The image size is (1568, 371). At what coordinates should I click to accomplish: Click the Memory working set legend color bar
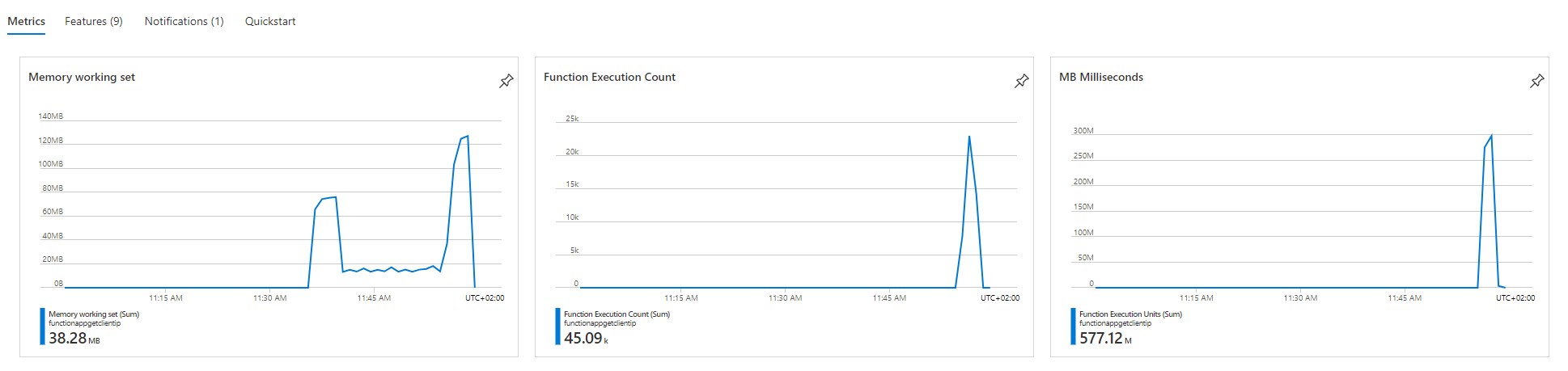click(x=42, y=327)
